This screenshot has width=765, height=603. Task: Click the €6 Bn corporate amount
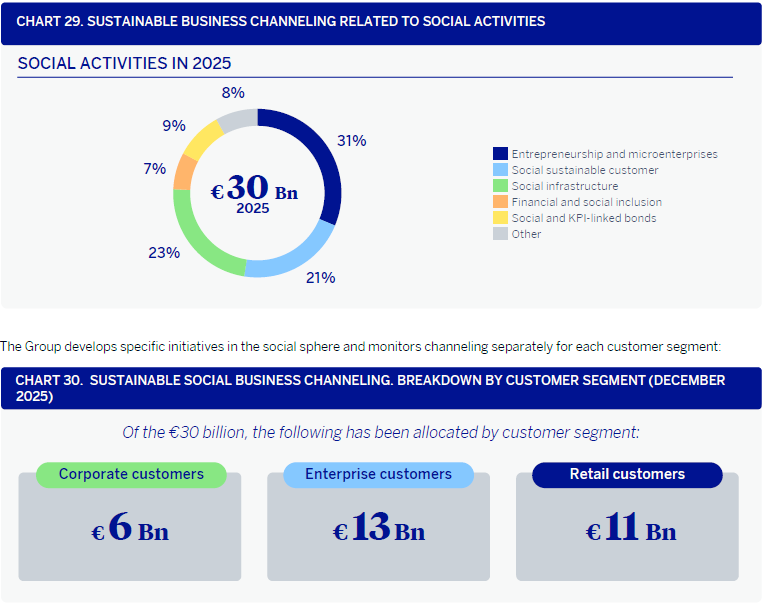(130, 530)
